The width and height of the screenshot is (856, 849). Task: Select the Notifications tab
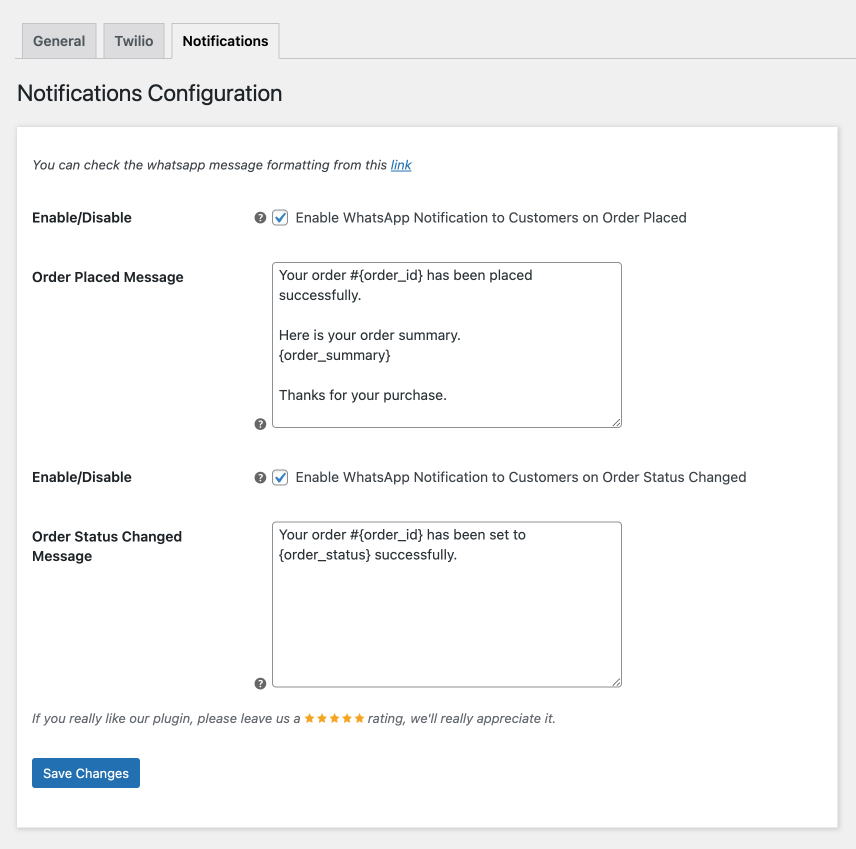225,41
